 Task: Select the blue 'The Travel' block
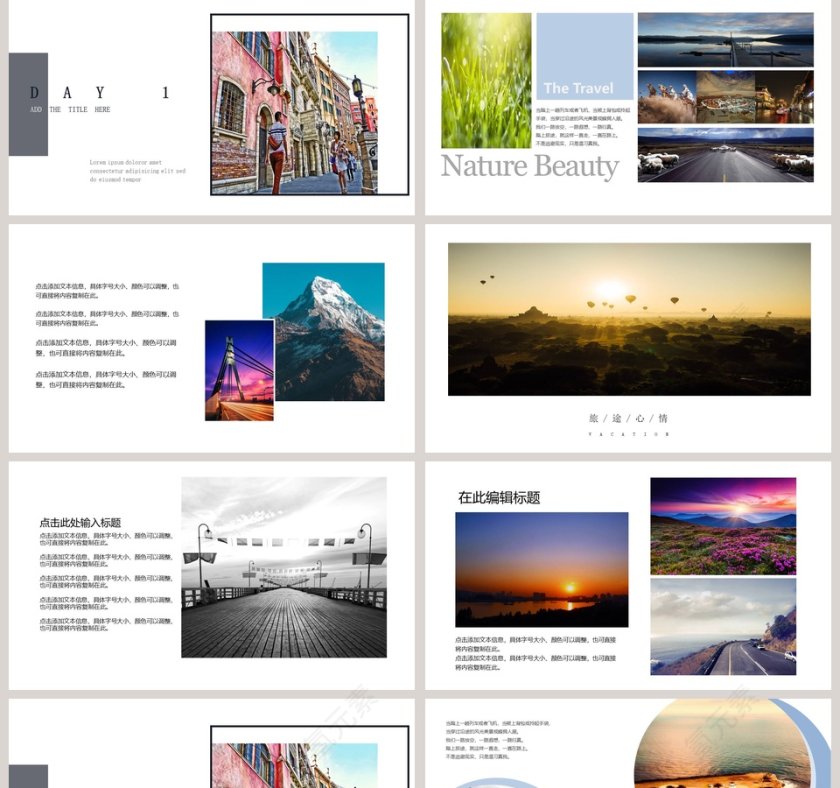(x=584, y=56)
